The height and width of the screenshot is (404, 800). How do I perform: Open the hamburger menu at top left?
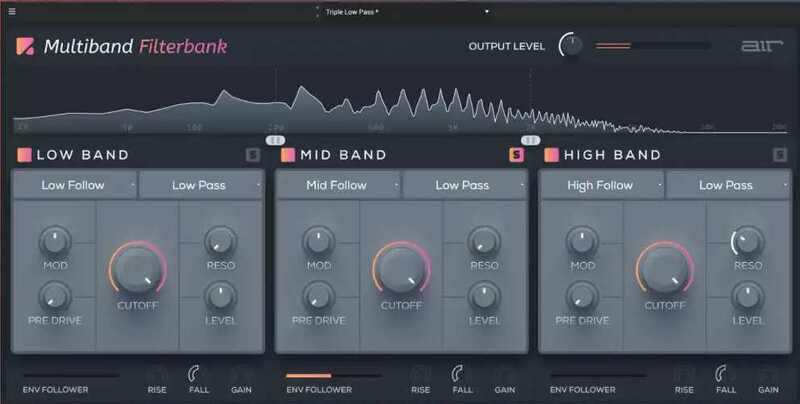coord(12,11)
